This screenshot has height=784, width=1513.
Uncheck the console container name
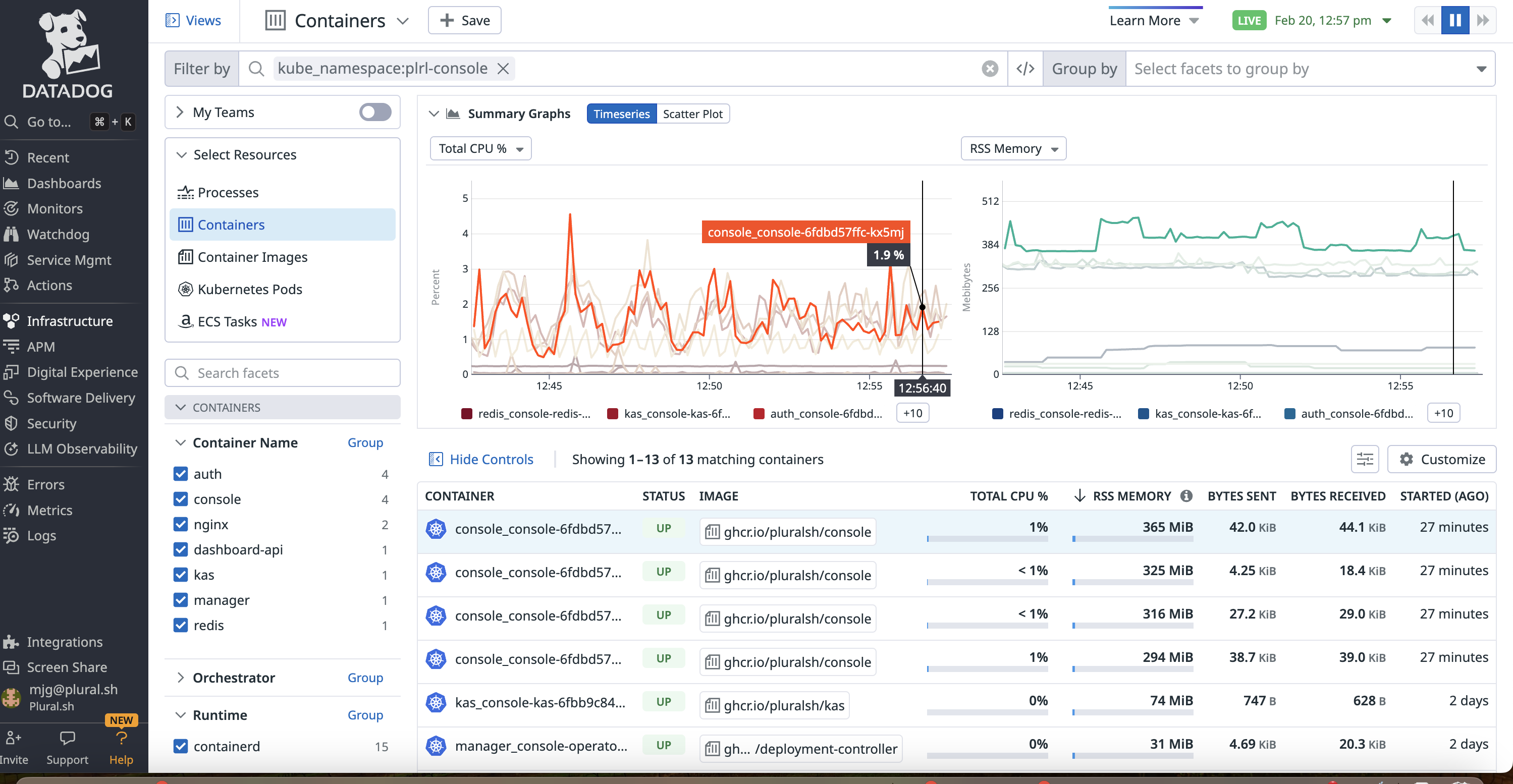pos(181,499)
